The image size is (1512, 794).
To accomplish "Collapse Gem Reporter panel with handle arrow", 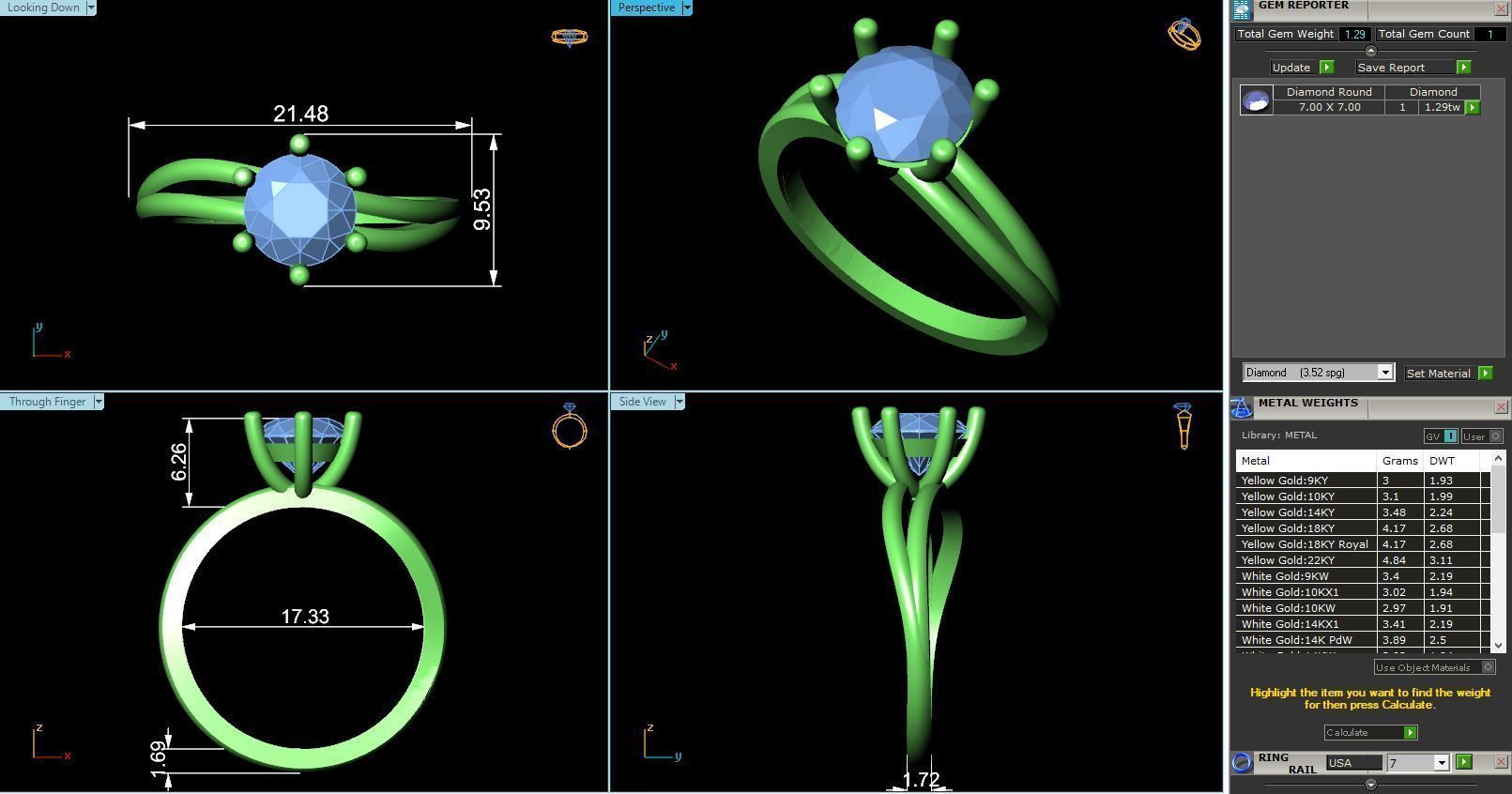I will coord(1370,52).
